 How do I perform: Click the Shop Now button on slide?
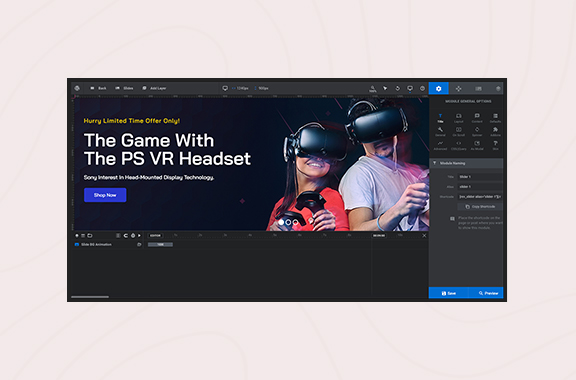[x=105, y=195]
